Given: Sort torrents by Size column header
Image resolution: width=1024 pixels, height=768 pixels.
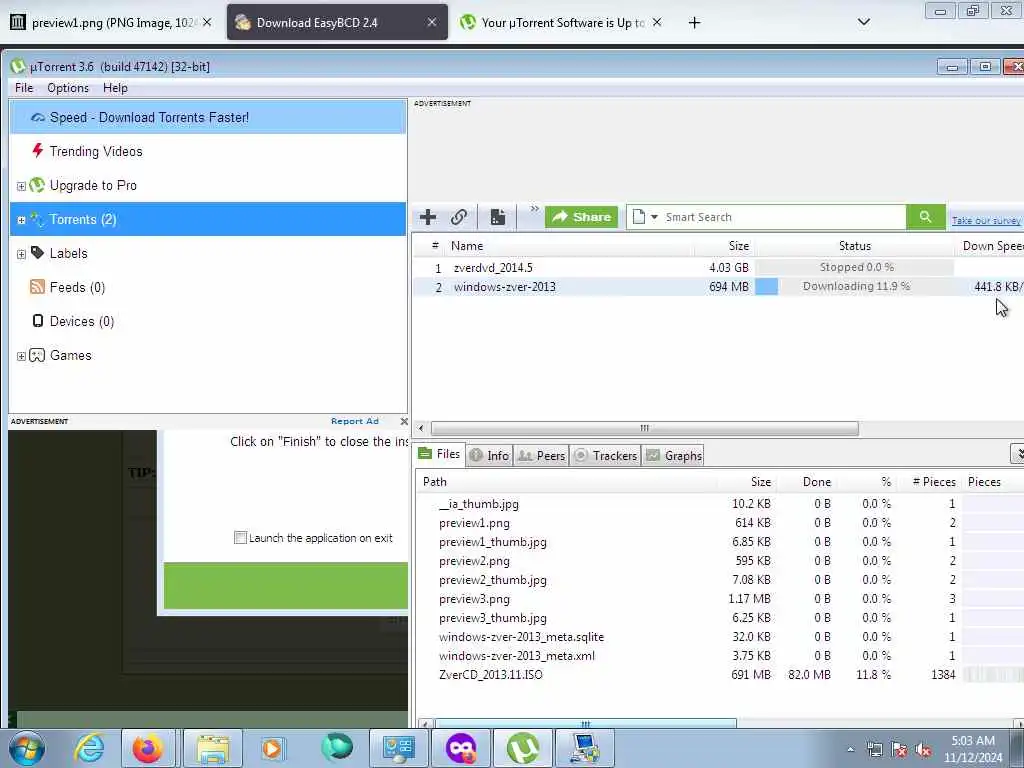Looking at the screenshot, I should point(739,246).
